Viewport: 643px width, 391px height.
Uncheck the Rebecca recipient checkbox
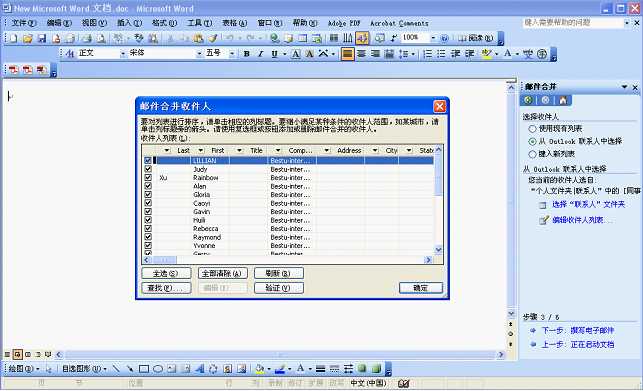click(x=148, y=229)
